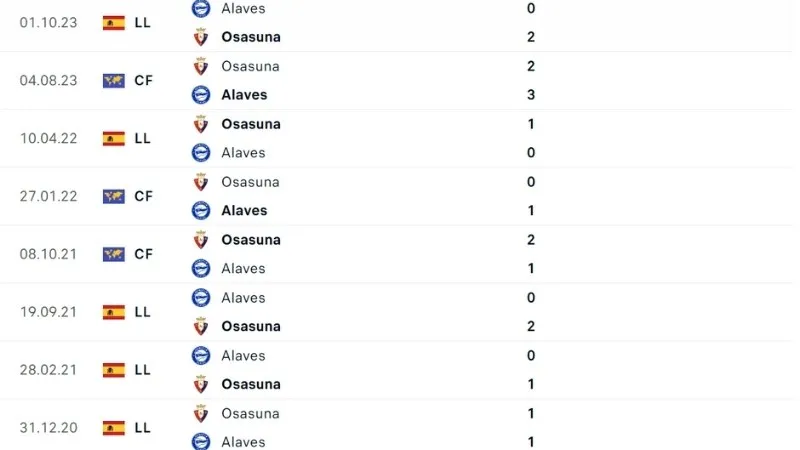Click Alaves crest in the 04.08.23 match
This screenshot has width=800, height=450.
tap(201, 95)
